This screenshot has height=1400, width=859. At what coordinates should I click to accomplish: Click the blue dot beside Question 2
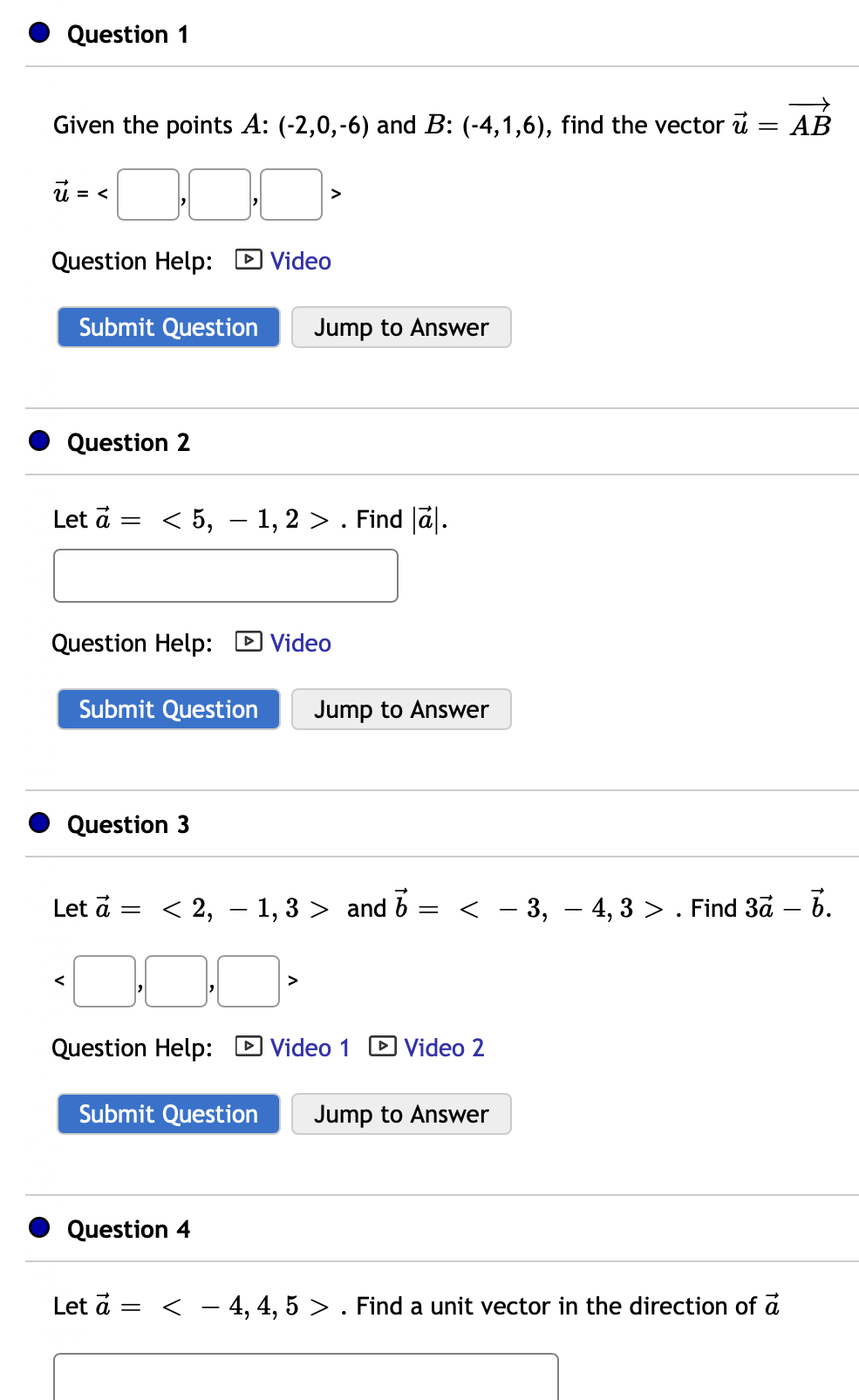tap(39, 441)
